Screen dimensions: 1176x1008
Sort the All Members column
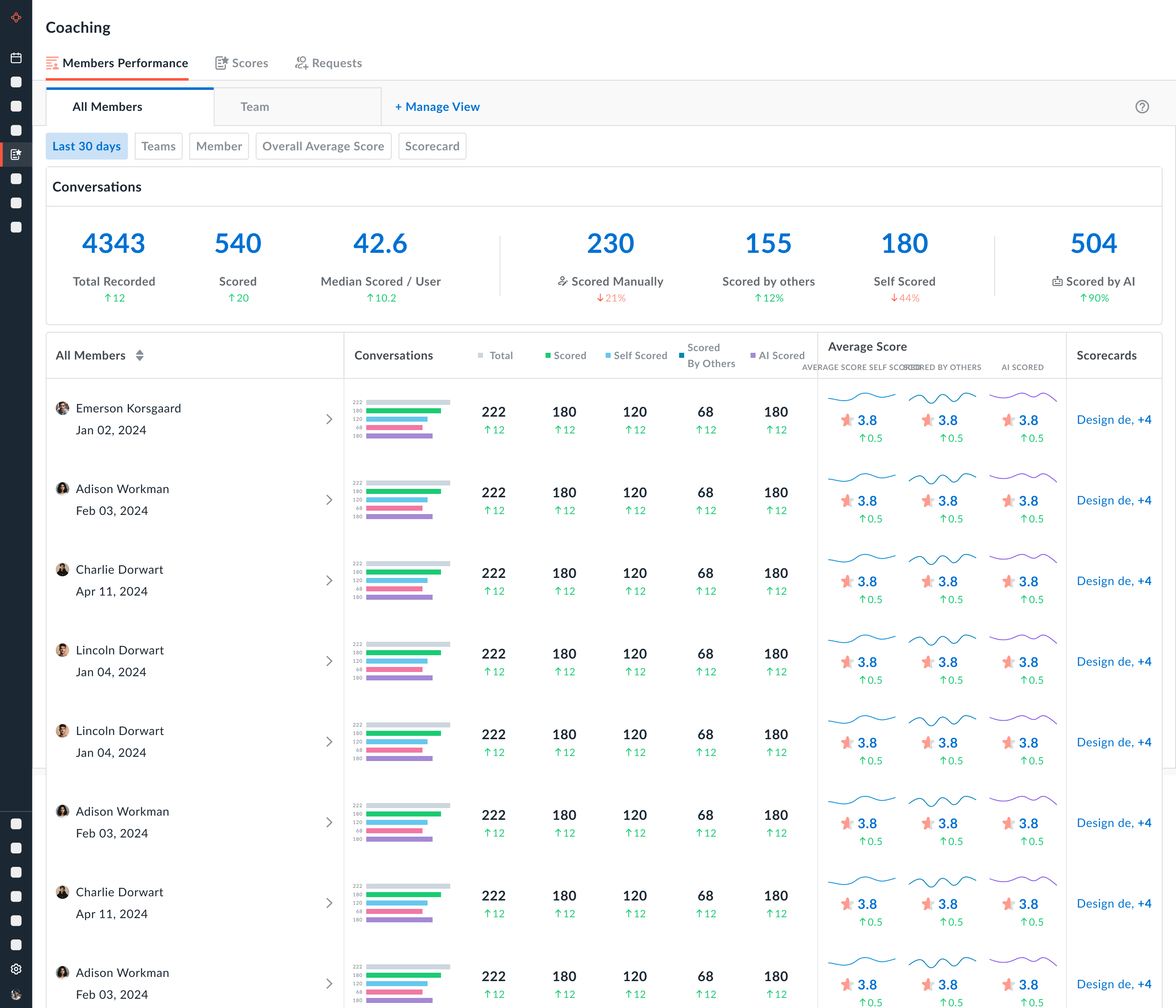(x=139, y=355)
